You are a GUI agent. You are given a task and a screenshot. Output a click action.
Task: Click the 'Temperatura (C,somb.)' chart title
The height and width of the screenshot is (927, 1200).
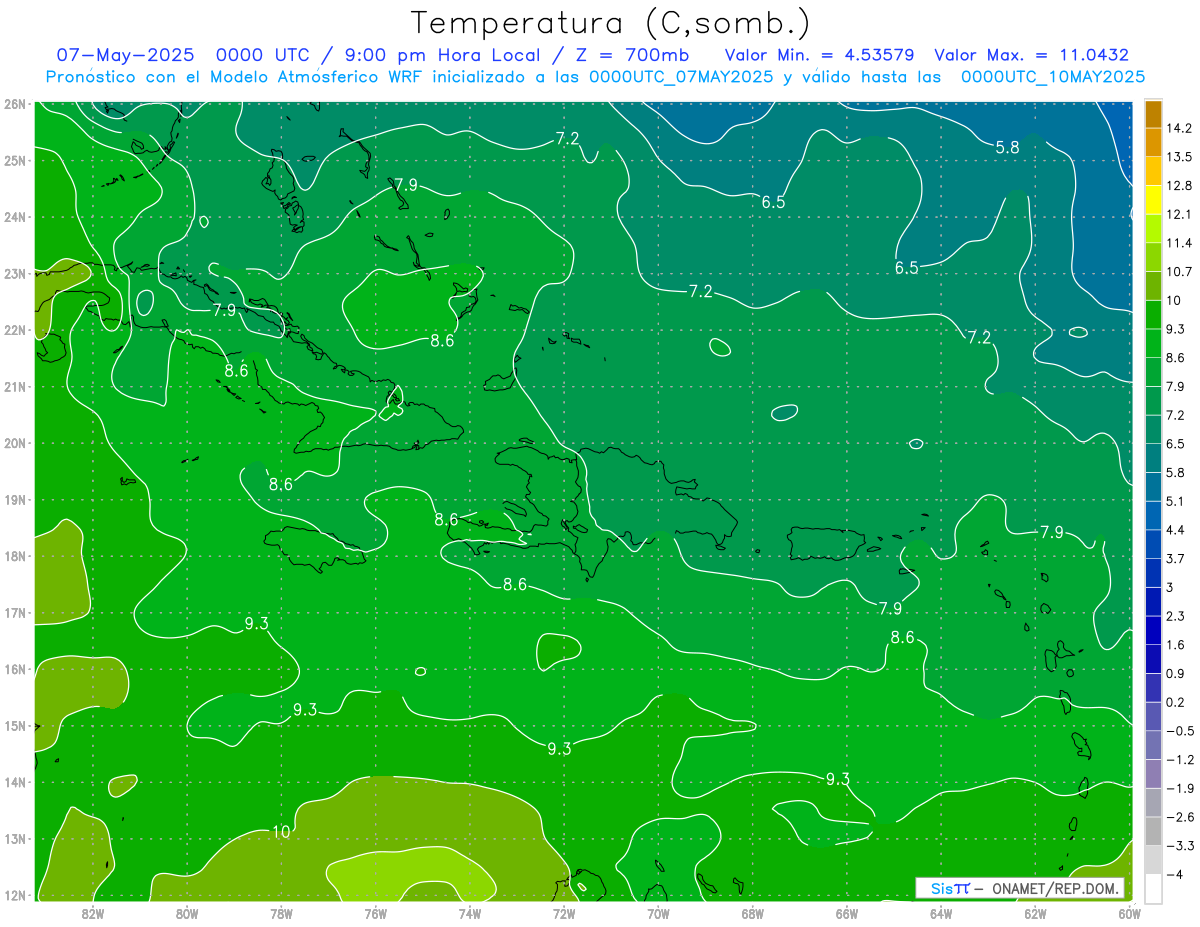tap(610, 22)
